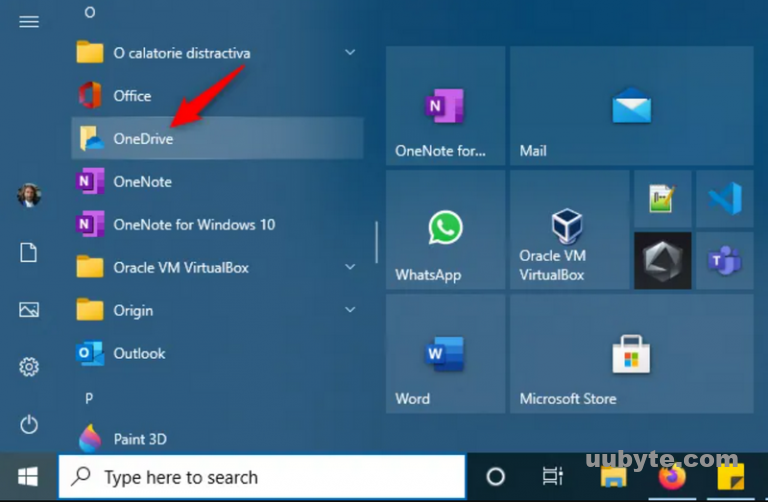Launch the Visual Studio Code small tile

pyautogui.click(x=724, y=199)
